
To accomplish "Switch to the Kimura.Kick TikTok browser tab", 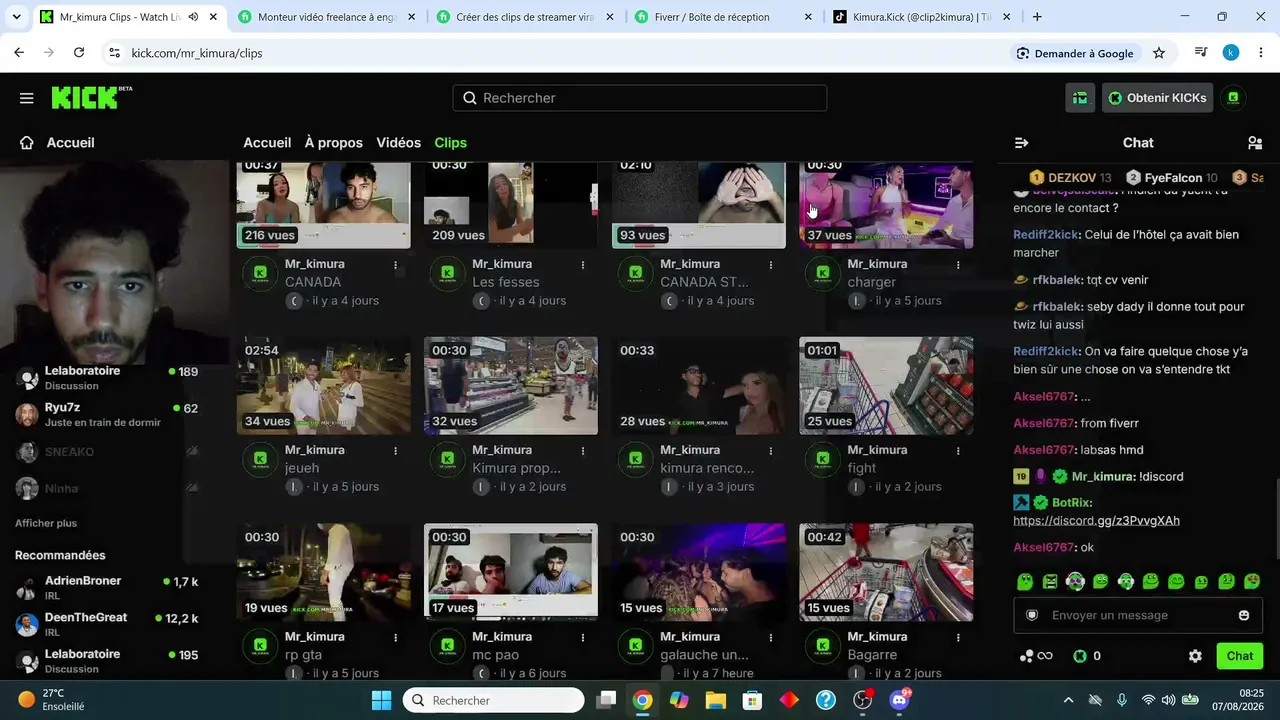I will [922, 17].
